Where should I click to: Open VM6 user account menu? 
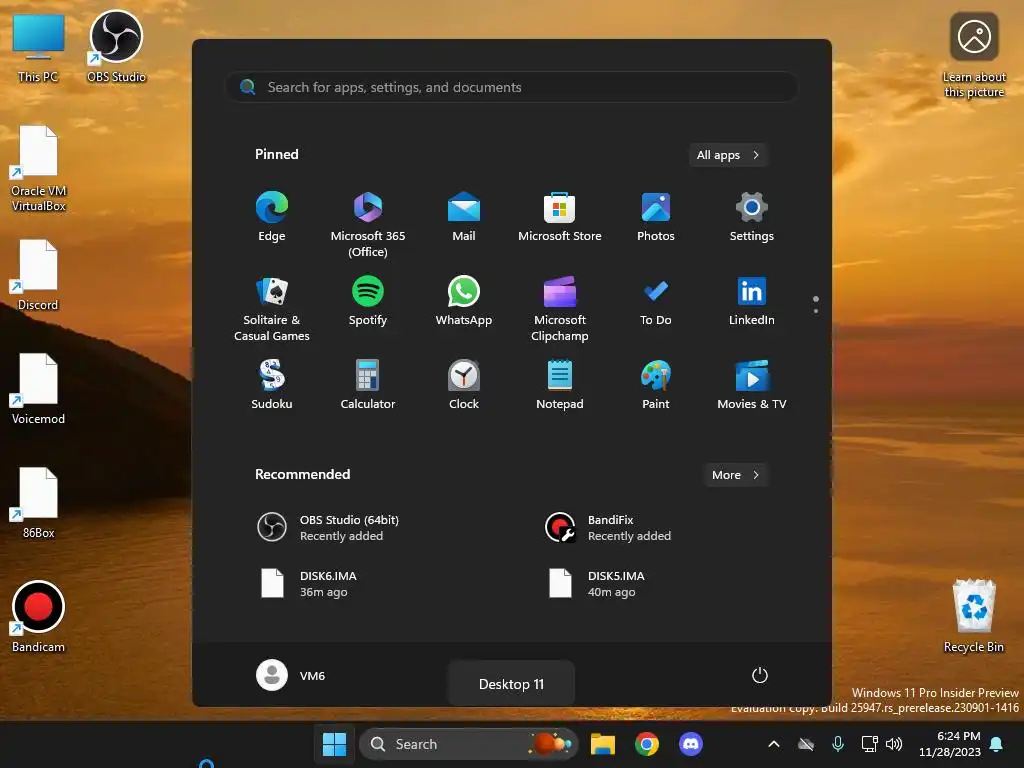pos(291,675)
